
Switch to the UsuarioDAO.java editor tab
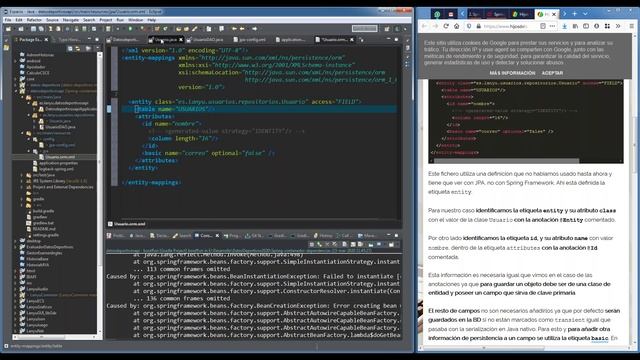pos(205,40)
